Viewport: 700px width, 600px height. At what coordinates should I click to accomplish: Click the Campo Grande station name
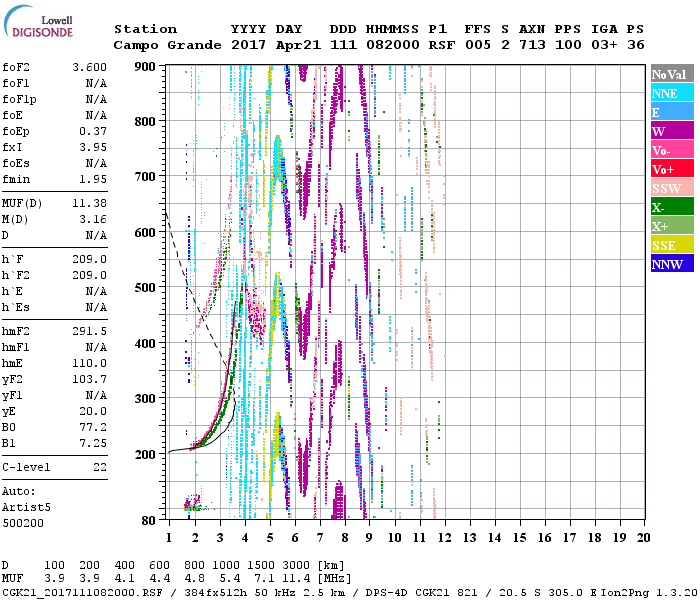pyautogui.click(x=167, y=45)
